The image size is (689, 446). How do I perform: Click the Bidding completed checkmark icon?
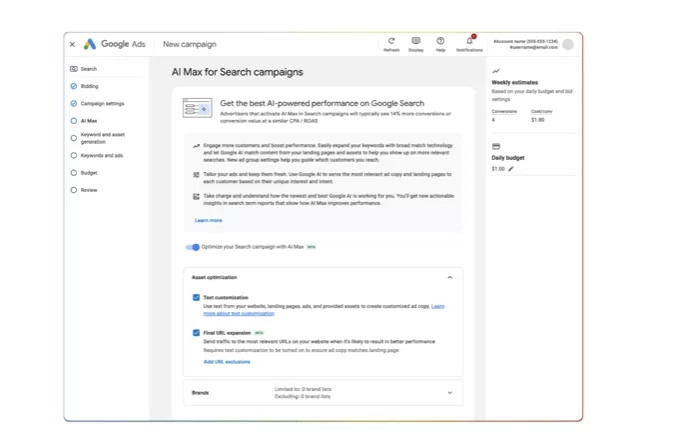74,86
